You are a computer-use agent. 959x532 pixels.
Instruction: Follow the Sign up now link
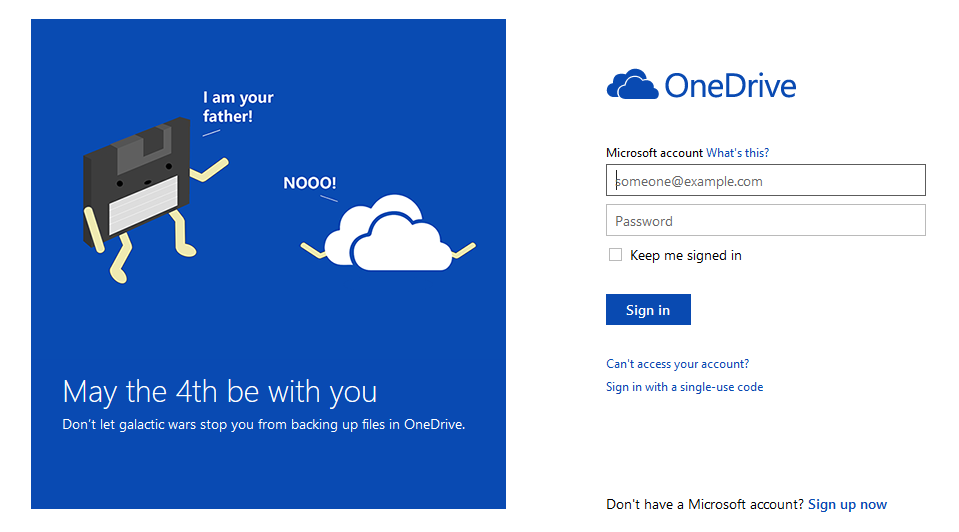pyautogui.click(x=847, y=504)
